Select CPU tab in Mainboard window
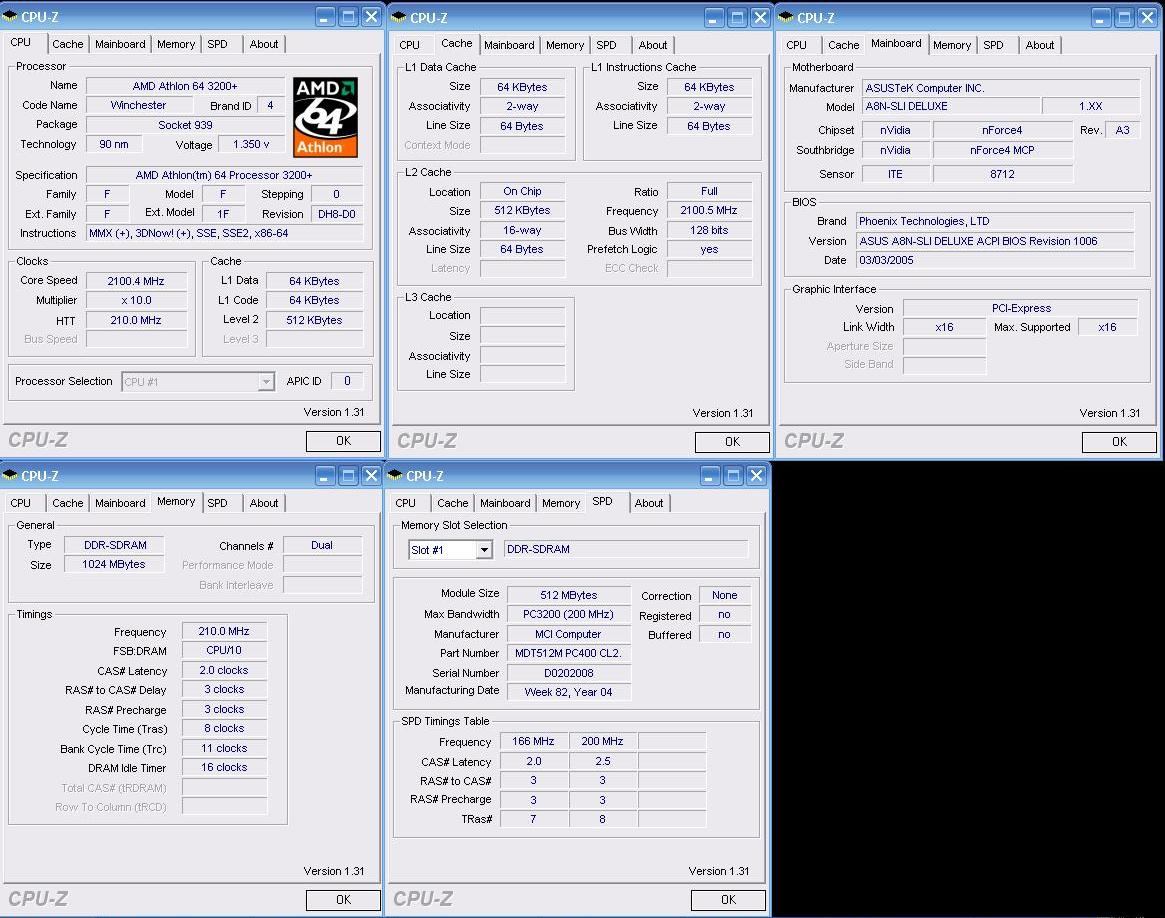Screen dimensions: 1165x918 796,45
